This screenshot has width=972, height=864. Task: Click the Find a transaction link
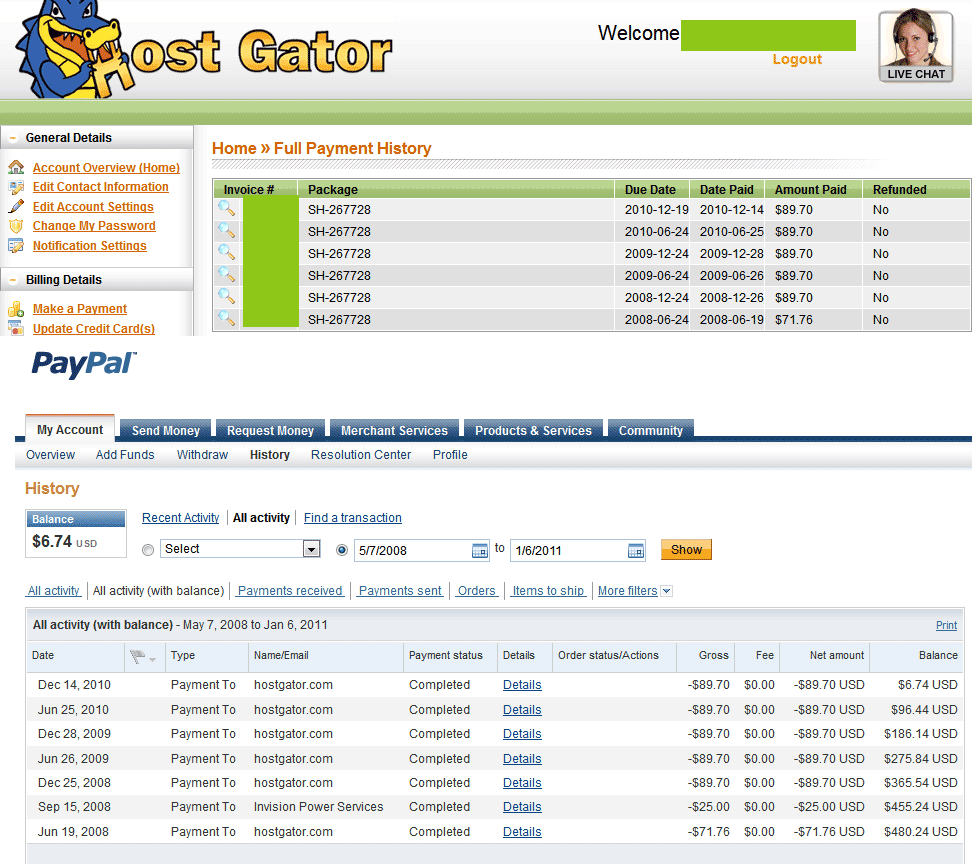pyautogui.click(x=353, y=518)
